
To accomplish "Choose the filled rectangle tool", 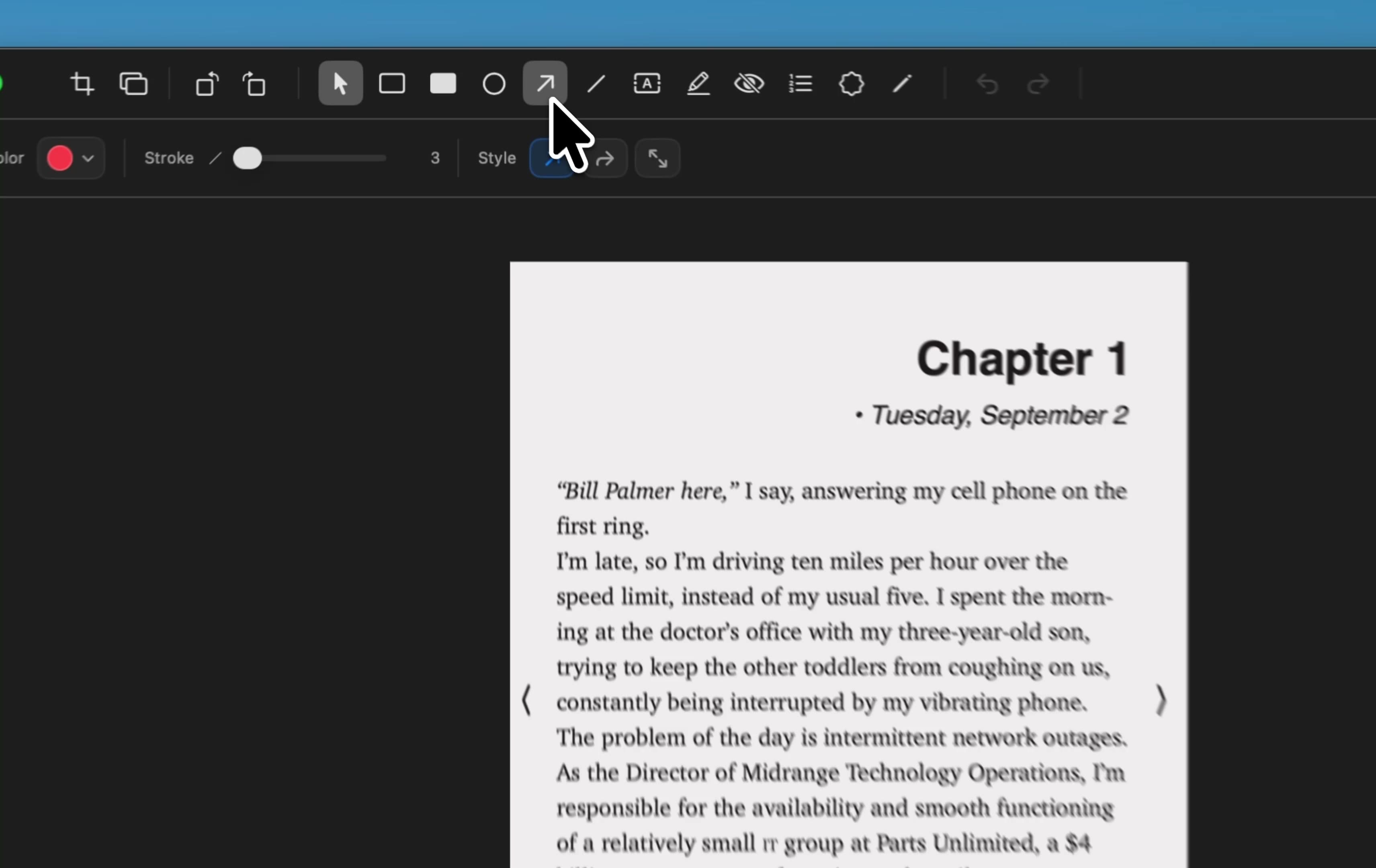I will tap(443, 84).
